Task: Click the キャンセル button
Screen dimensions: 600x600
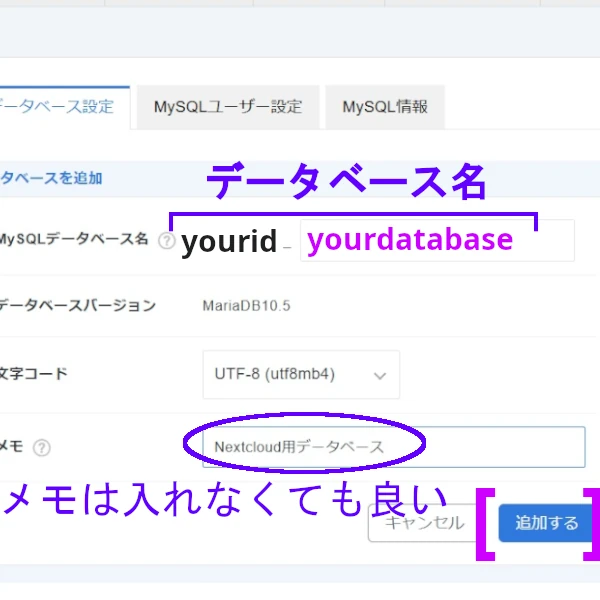Action: 424,523
